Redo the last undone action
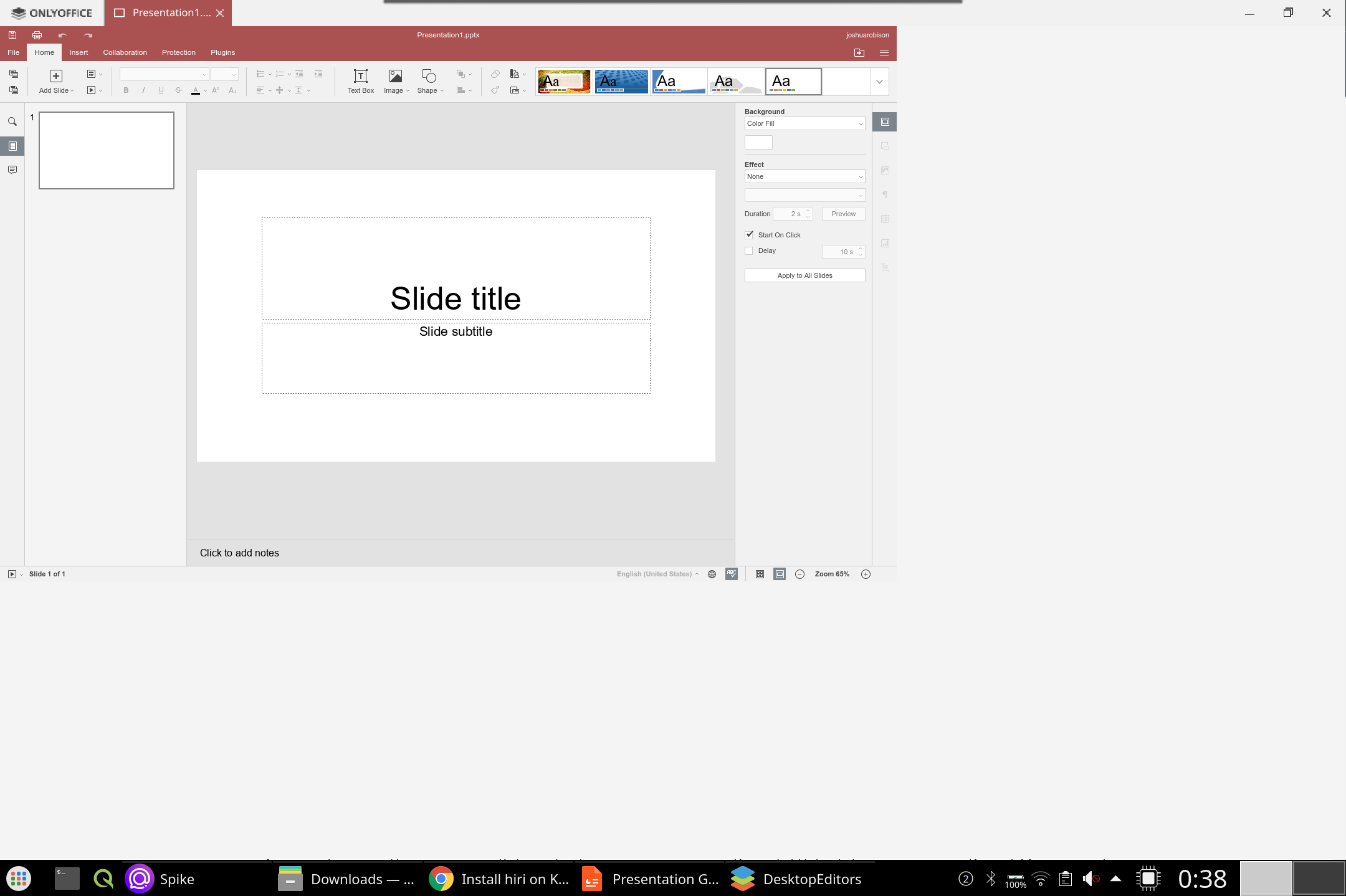 point(88,35)
